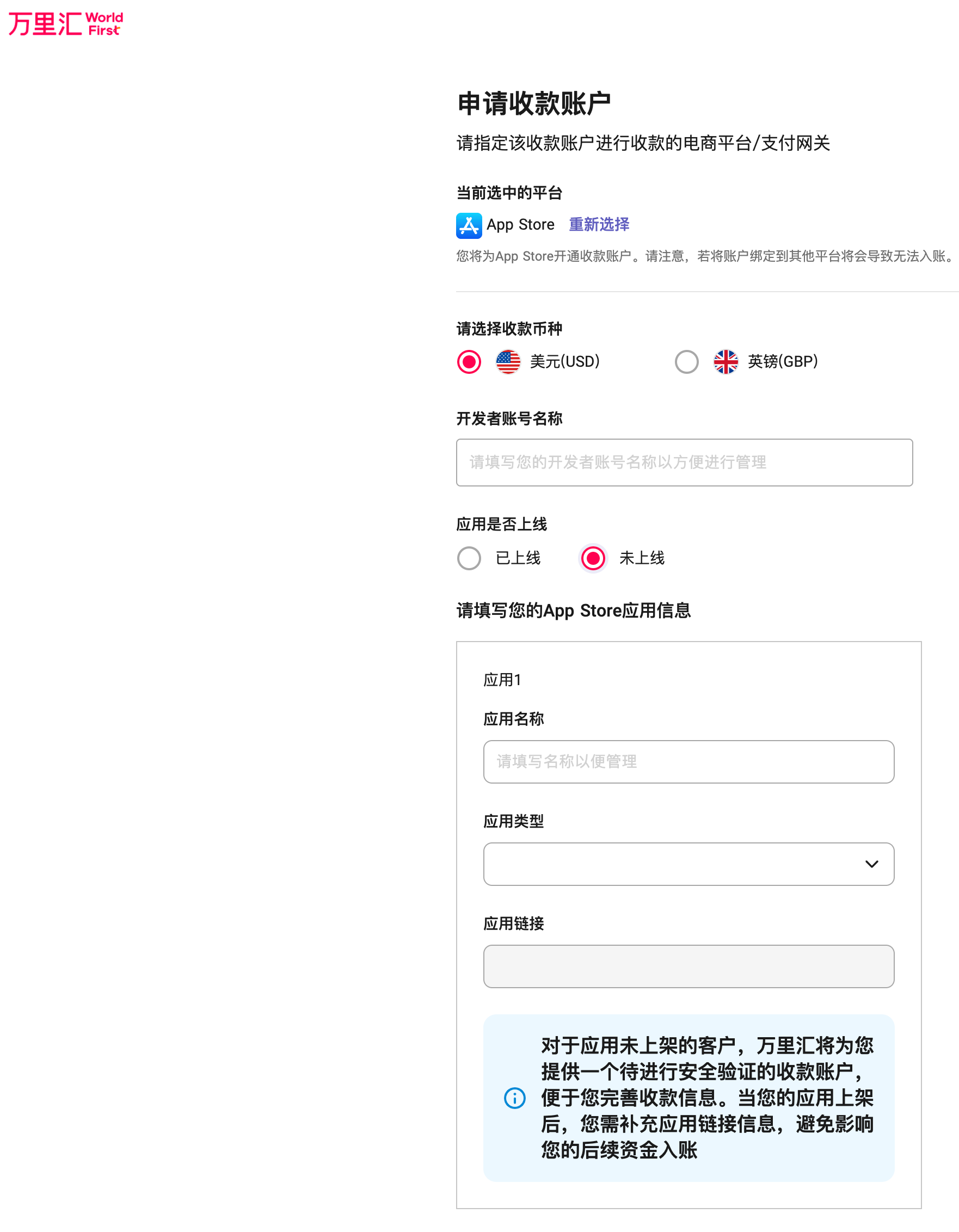Screen dimensions: 959x1232
Task: Click the 应用名称 field label
Action: [x=513, y=719]
